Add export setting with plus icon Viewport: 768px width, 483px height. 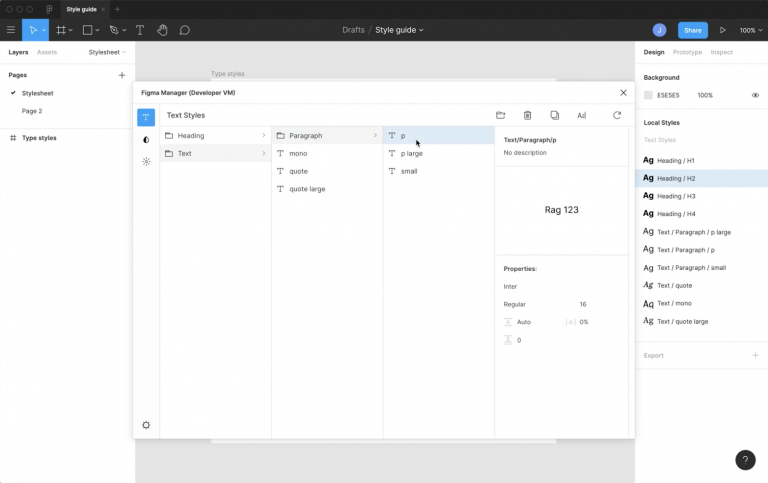pyautogui.click(x=755, y=355)
